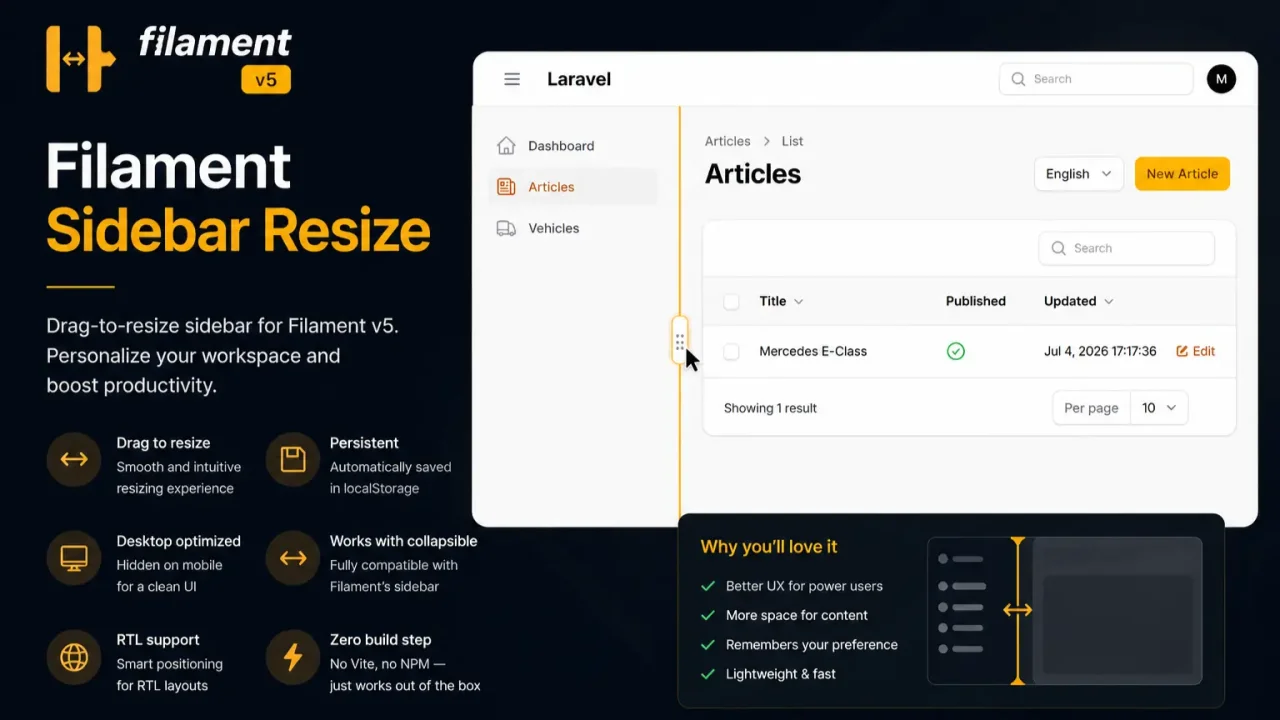Image resolution: width=1280 pixels, height=720 pixels.
Task: Click the sidebar resize handle grip
Action: 680,342
